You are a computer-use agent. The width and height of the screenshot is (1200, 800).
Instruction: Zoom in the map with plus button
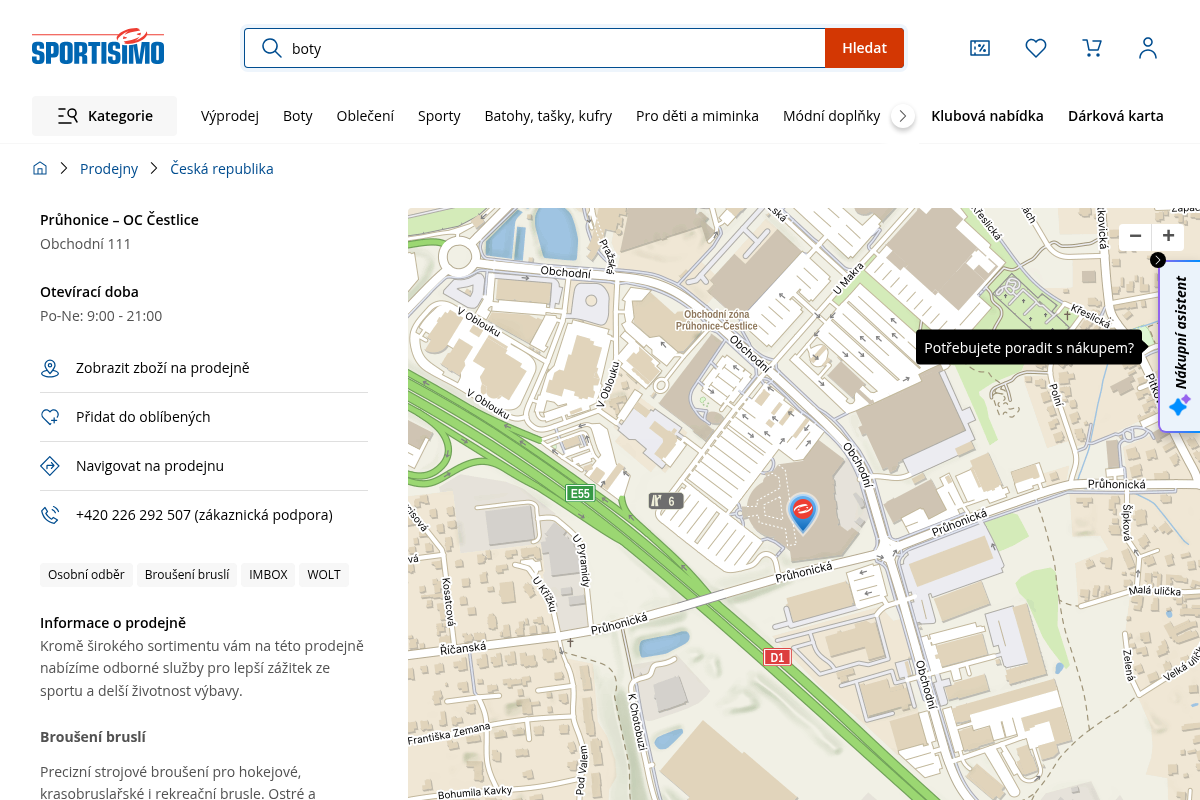(x=1168, y=237)
